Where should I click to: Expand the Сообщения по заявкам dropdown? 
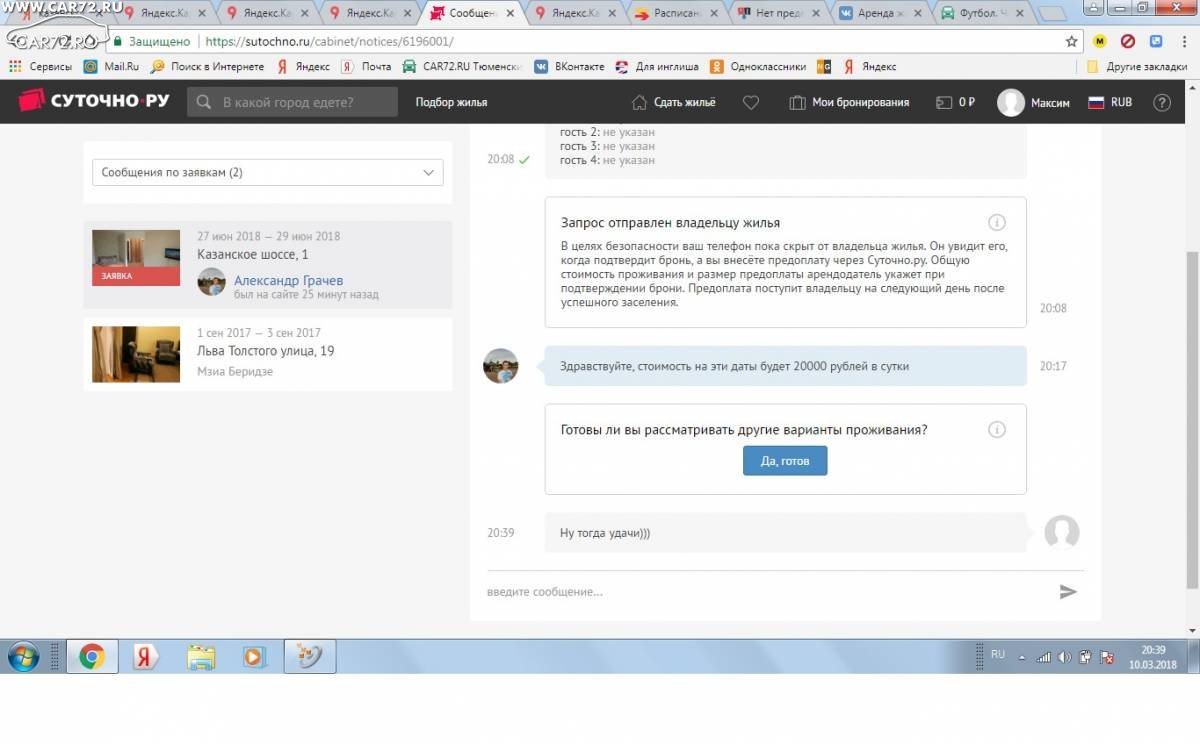coord(267,172)
